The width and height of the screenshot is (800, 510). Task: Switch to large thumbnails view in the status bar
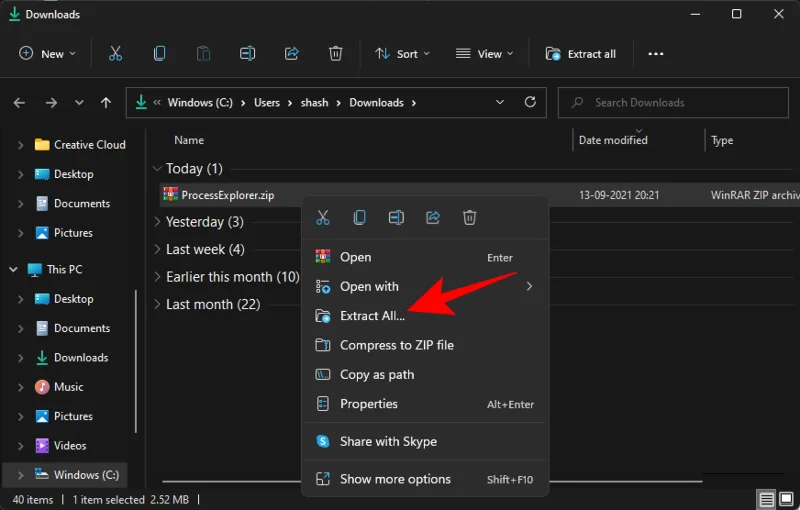coord(787,500)
